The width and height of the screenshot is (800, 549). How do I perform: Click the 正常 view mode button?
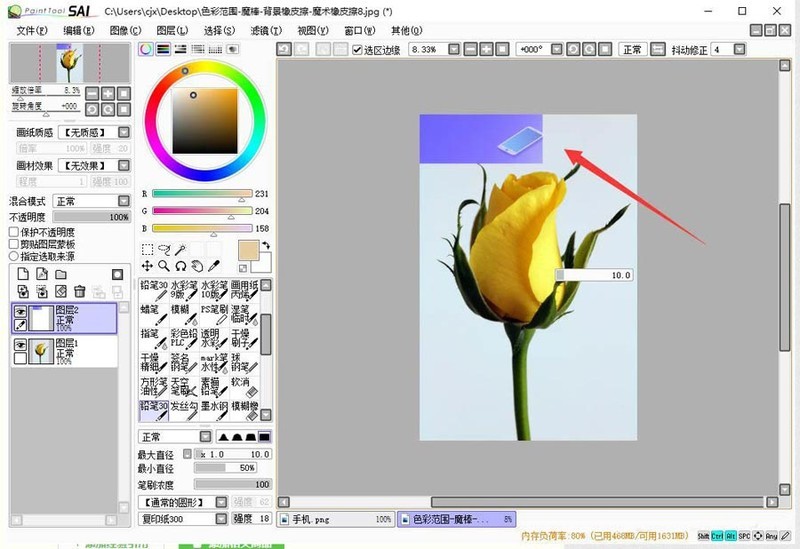tap(632, 49)
